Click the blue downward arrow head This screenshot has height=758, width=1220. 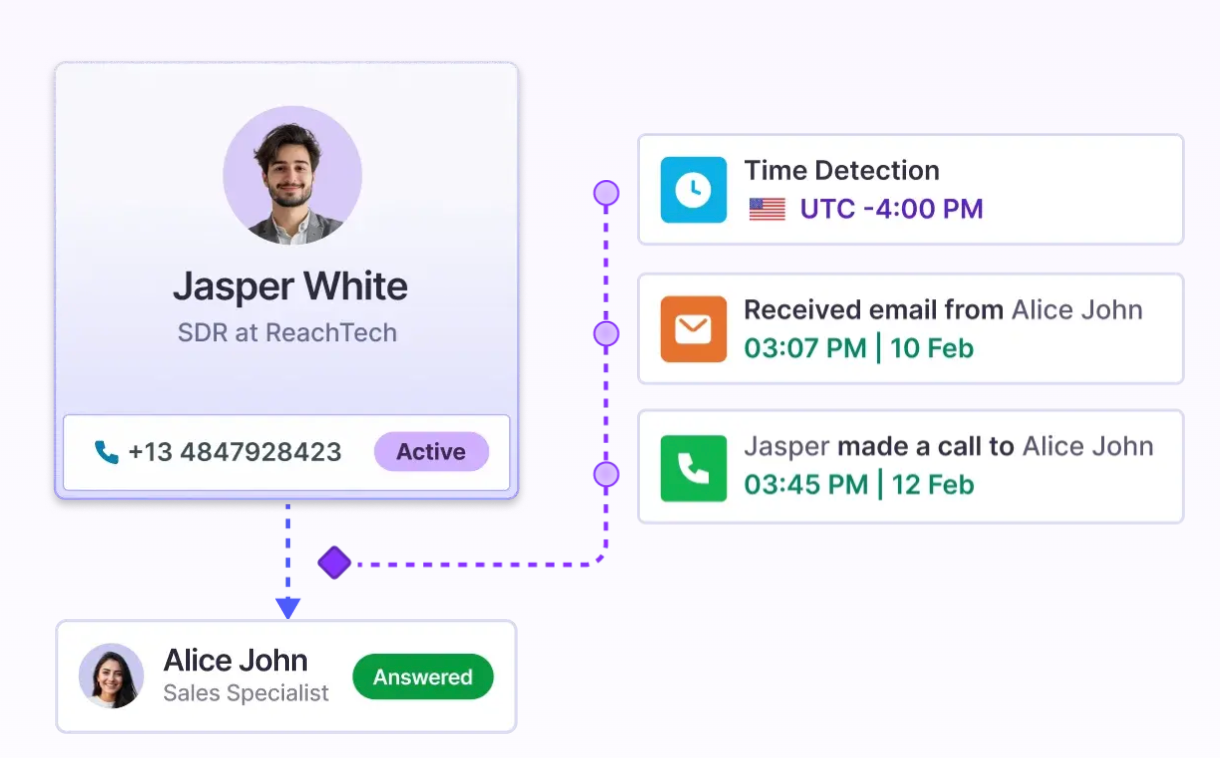(x=288, y=607)
